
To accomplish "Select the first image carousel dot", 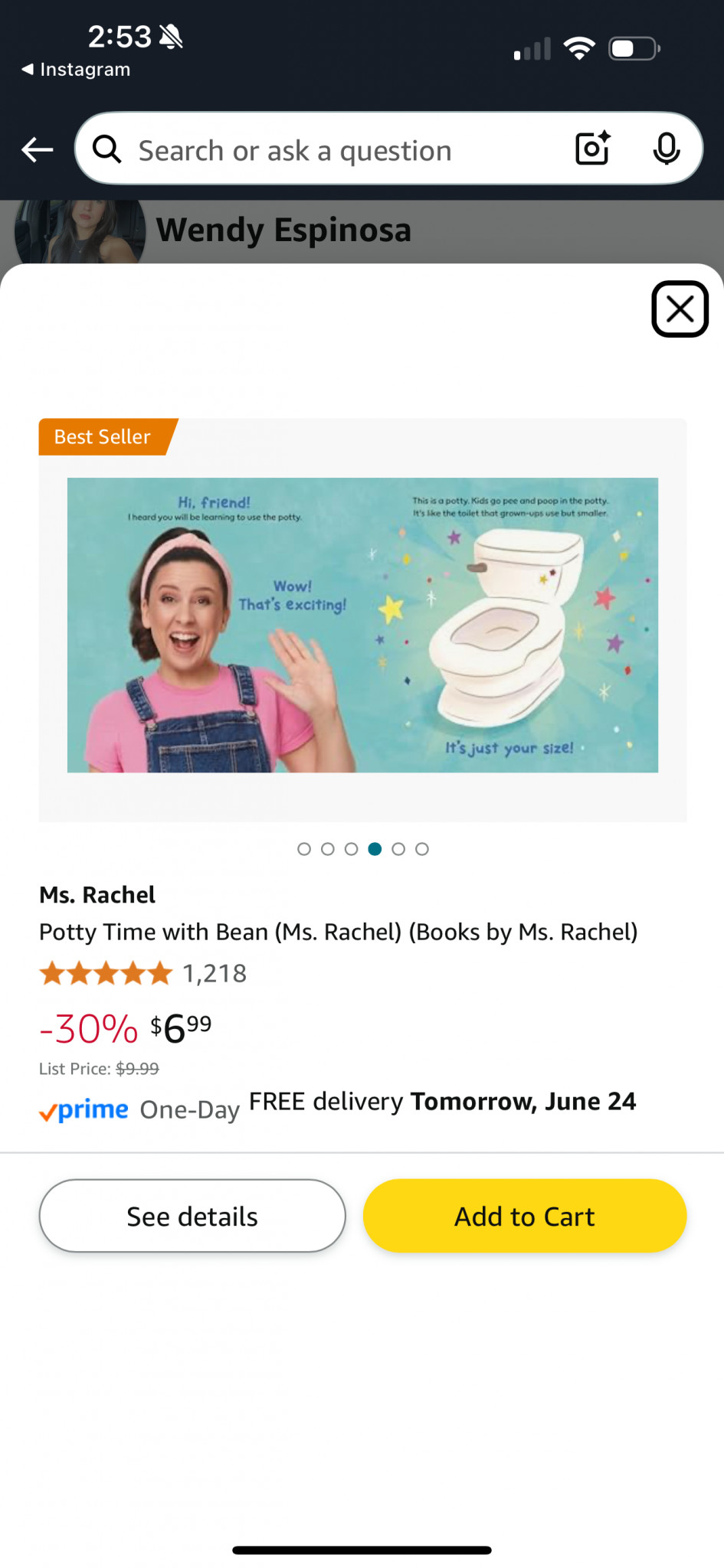I will (304, 849).
